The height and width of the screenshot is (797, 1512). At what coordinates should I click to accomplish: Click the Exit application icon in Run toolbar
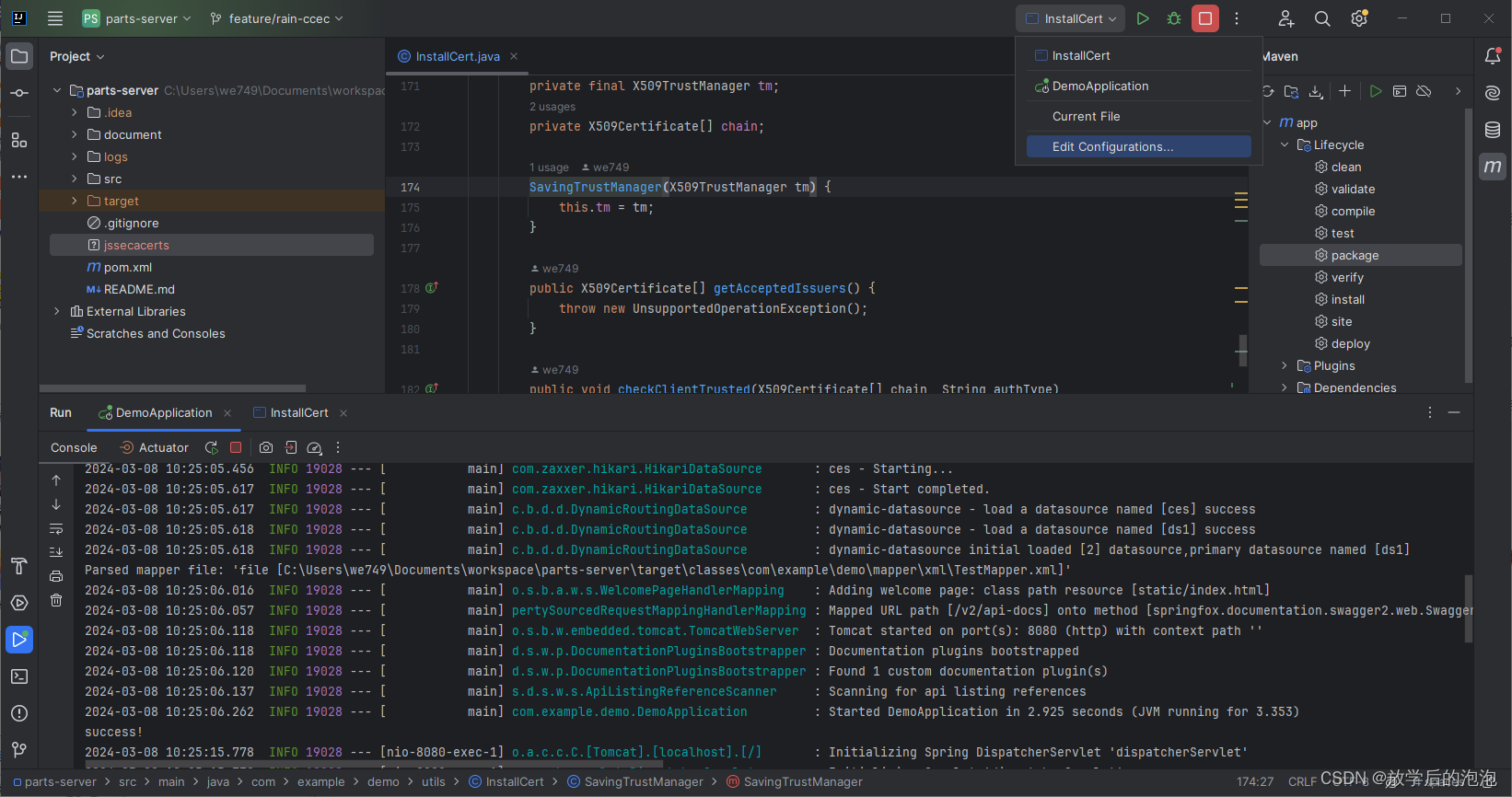(x=291, y=447)
